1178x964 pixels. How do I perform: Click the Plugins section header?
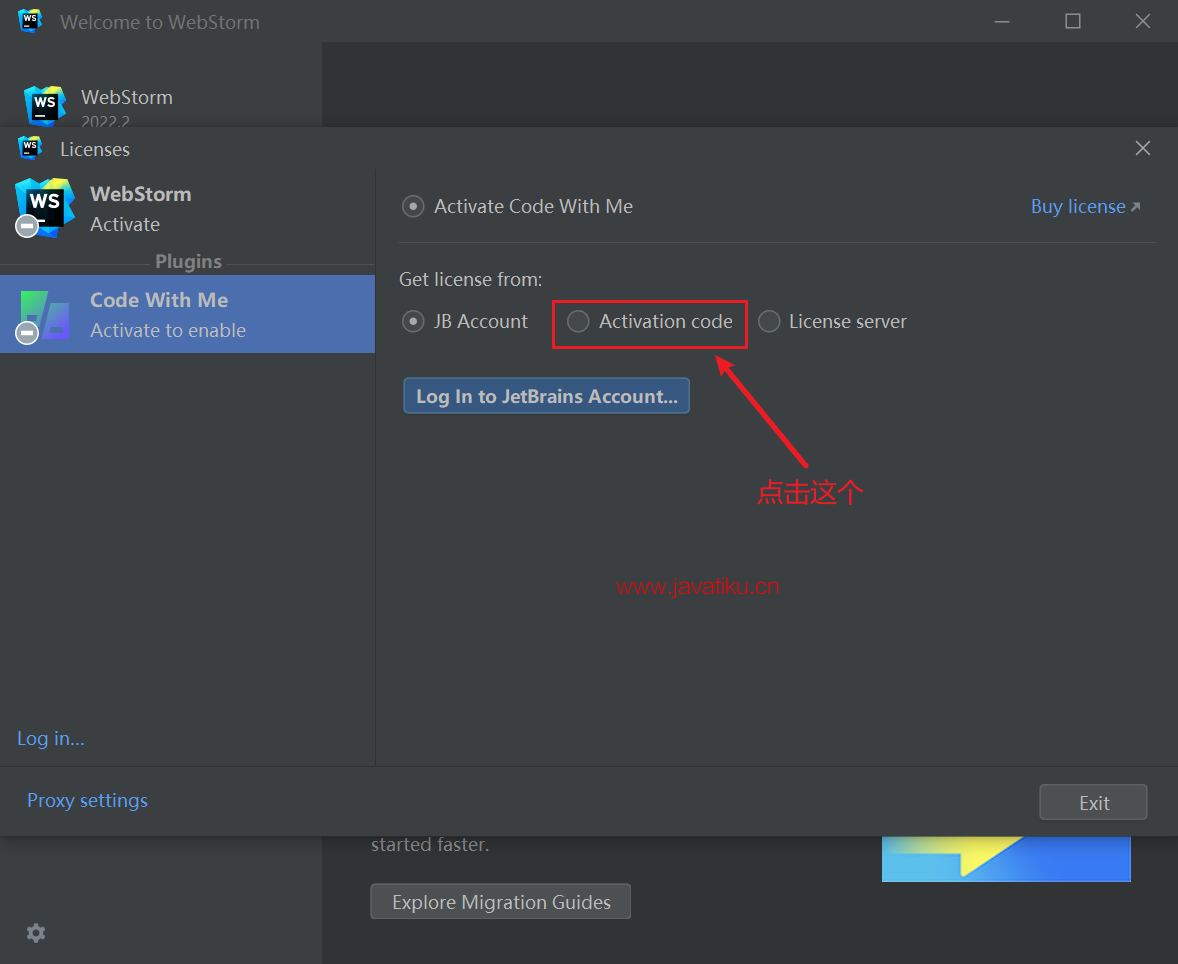point(189,261)
